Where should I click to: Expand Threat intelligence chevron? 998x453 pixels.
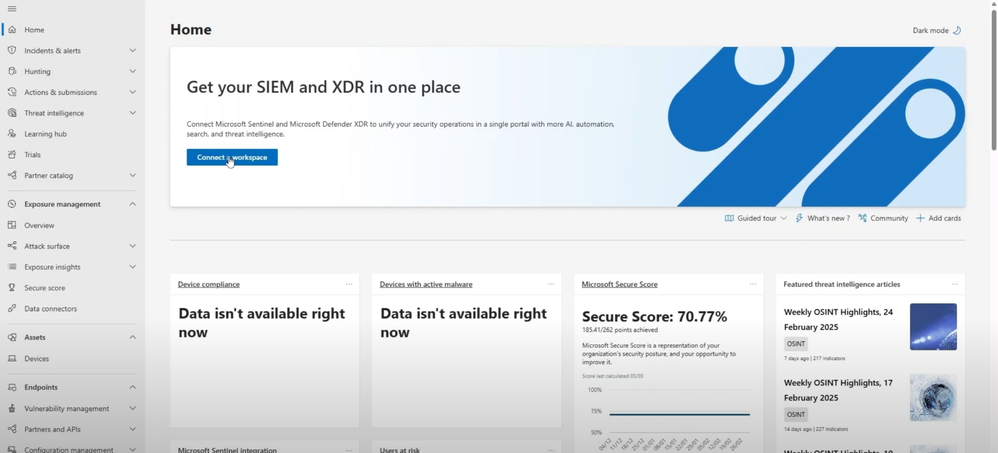pyautogui.click(x=132, y=113)
